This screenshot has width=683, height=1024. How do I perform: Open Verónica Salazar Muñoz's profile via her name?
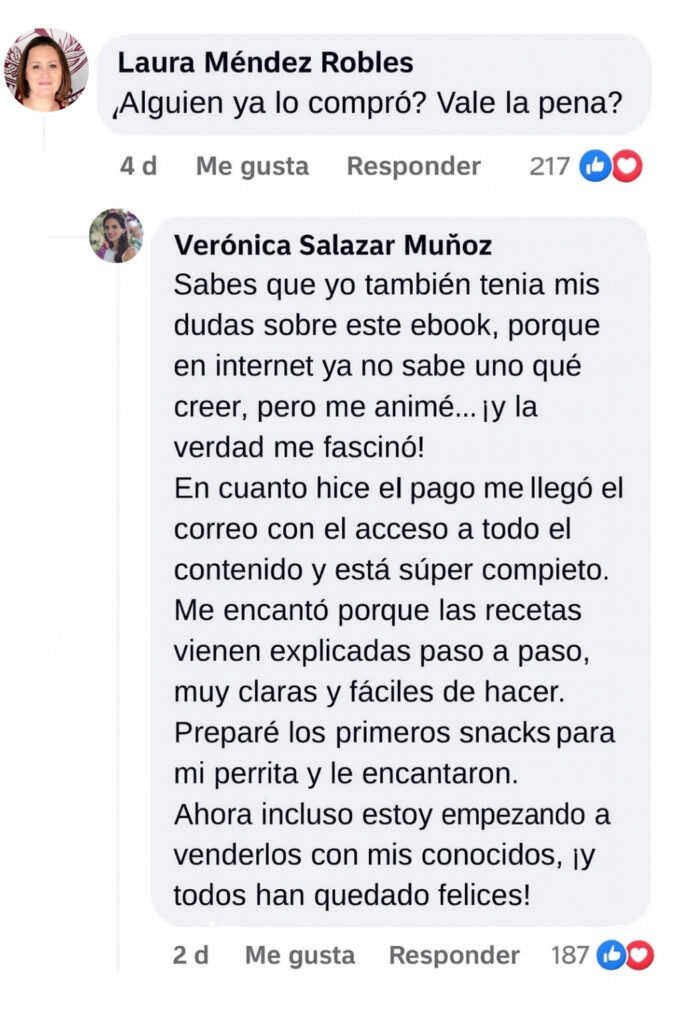pos(332,245)
